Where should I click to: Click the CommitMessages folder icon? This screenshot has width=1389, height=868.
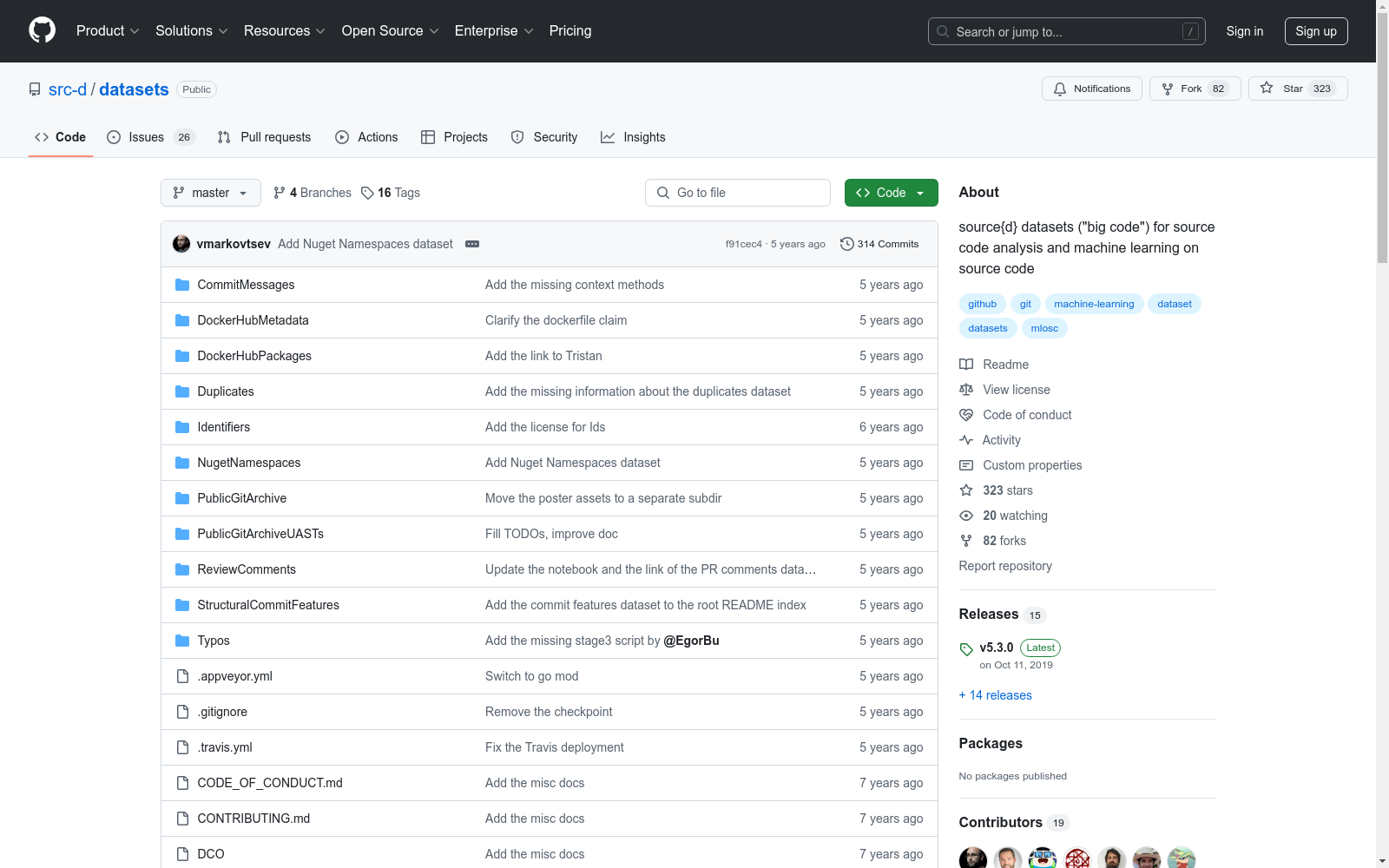pyautogui.click(x=182, y=285)
